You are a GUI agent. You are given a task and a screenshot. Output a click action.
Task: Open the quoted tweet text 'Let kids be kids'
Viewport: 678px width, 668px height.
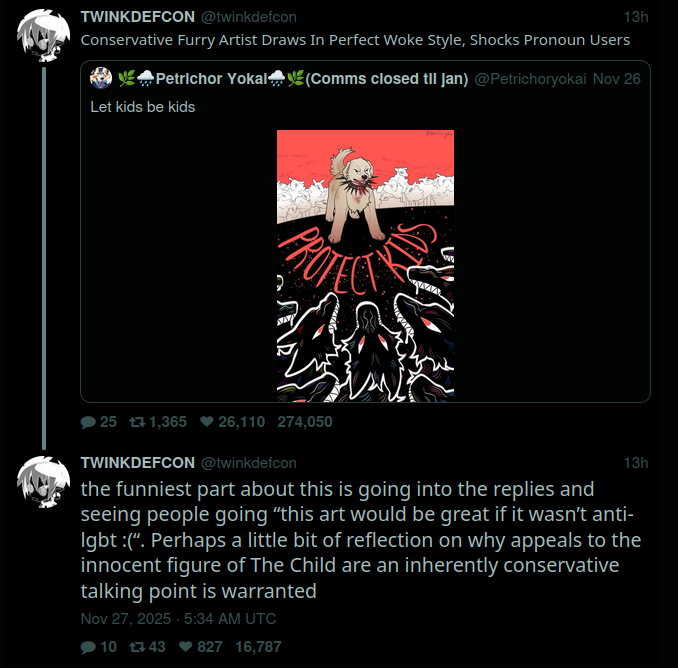[x=149, y=106]
